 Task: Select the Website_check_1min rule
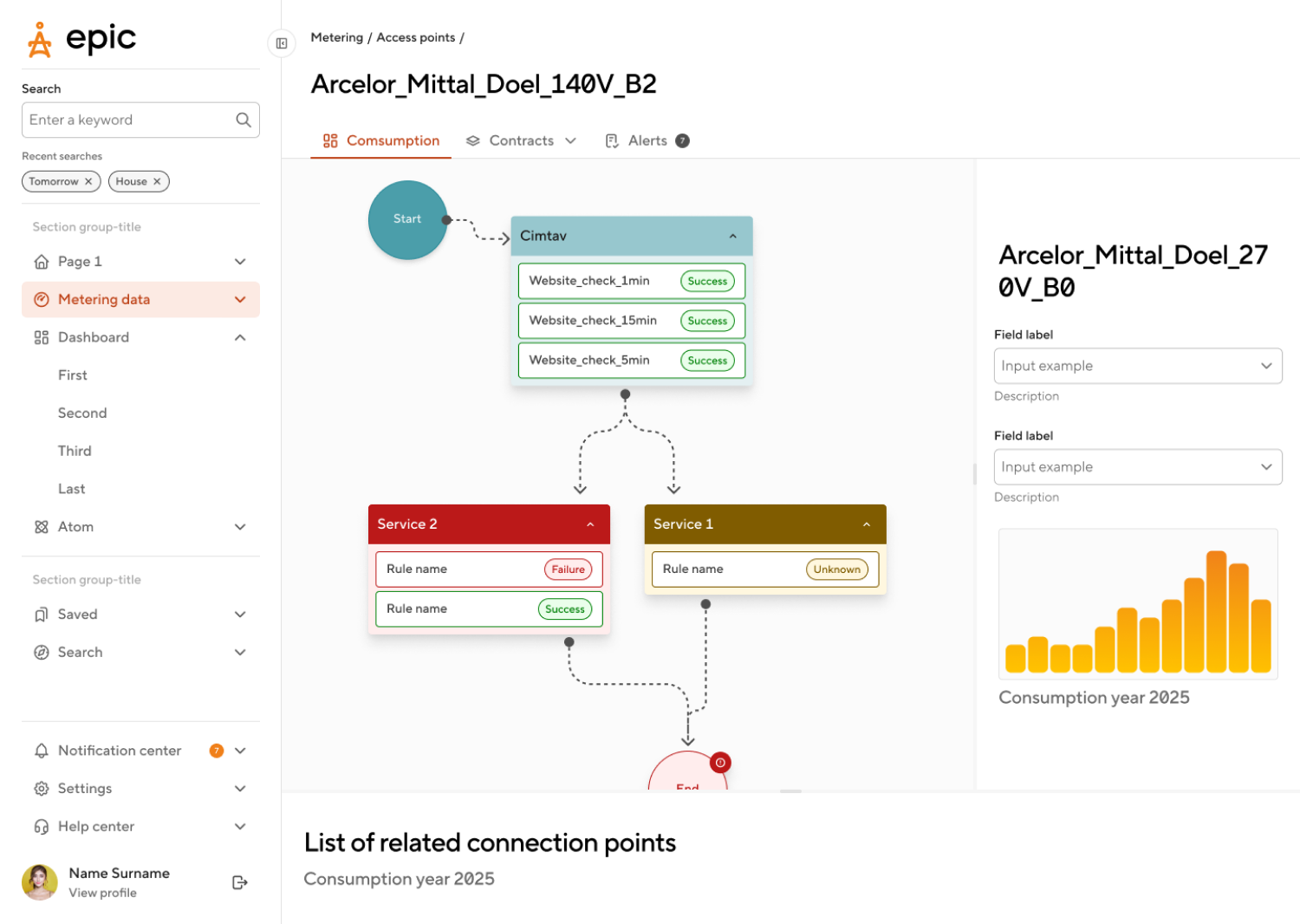[632, 281]
